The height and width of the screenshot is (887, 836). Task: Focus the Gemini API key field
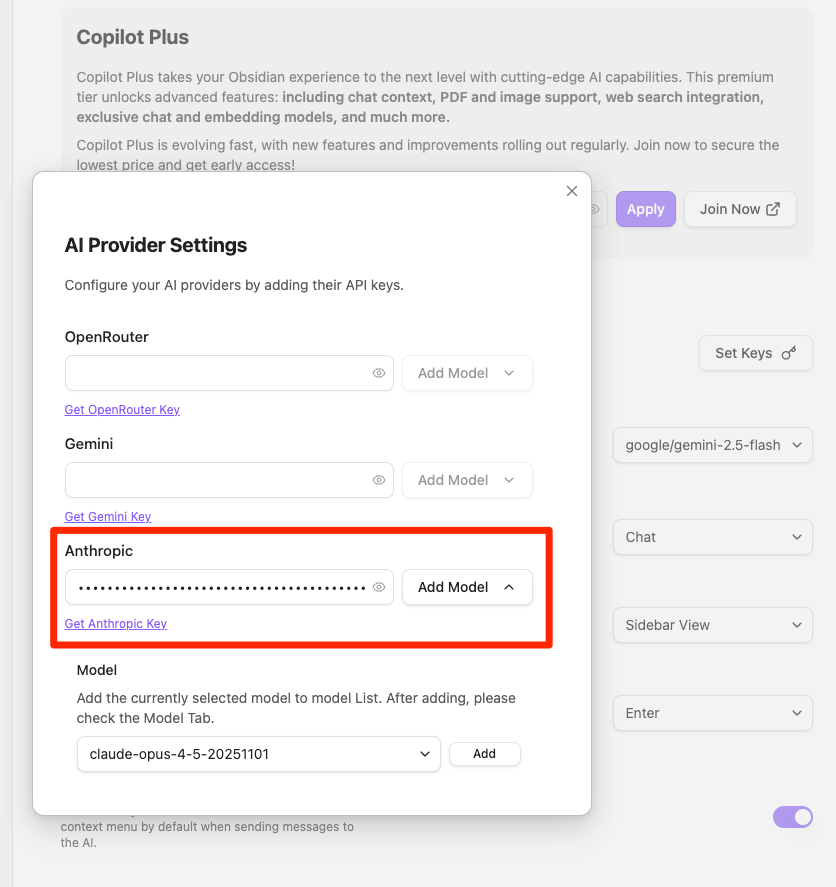(x=216, y=480)
